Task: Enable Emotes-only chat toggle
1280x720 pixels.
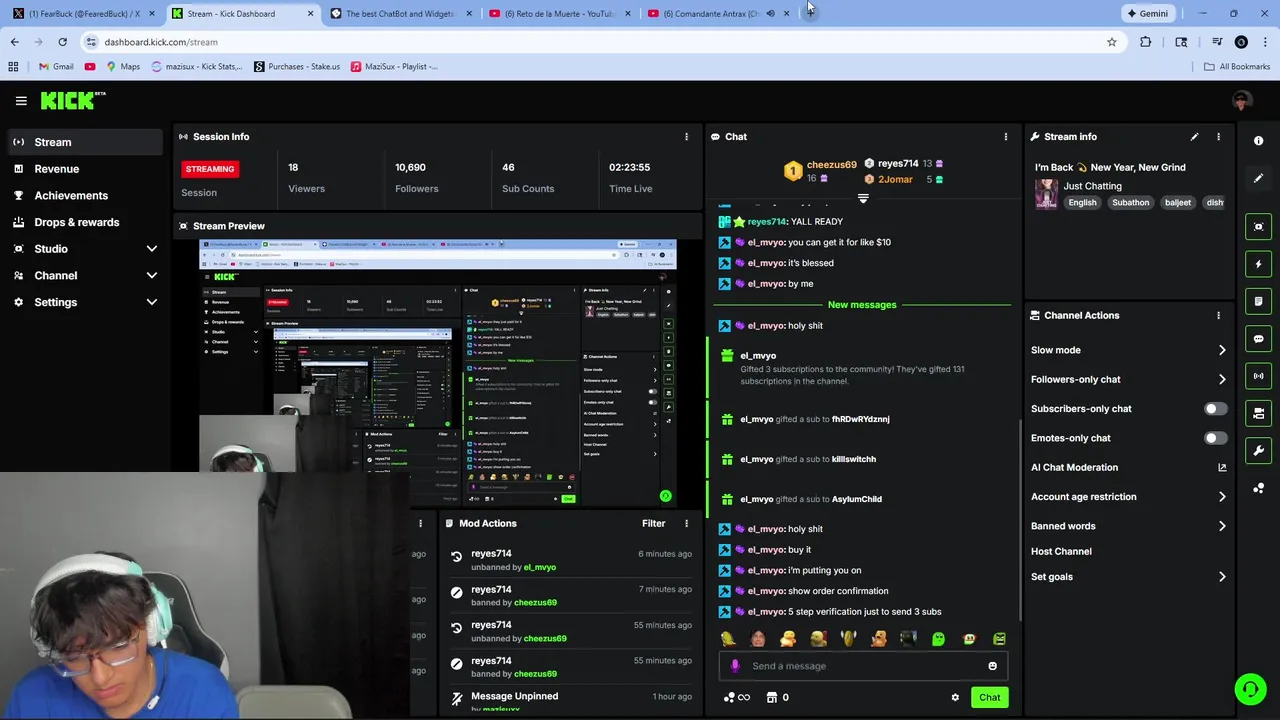Action: point(1214,438)
